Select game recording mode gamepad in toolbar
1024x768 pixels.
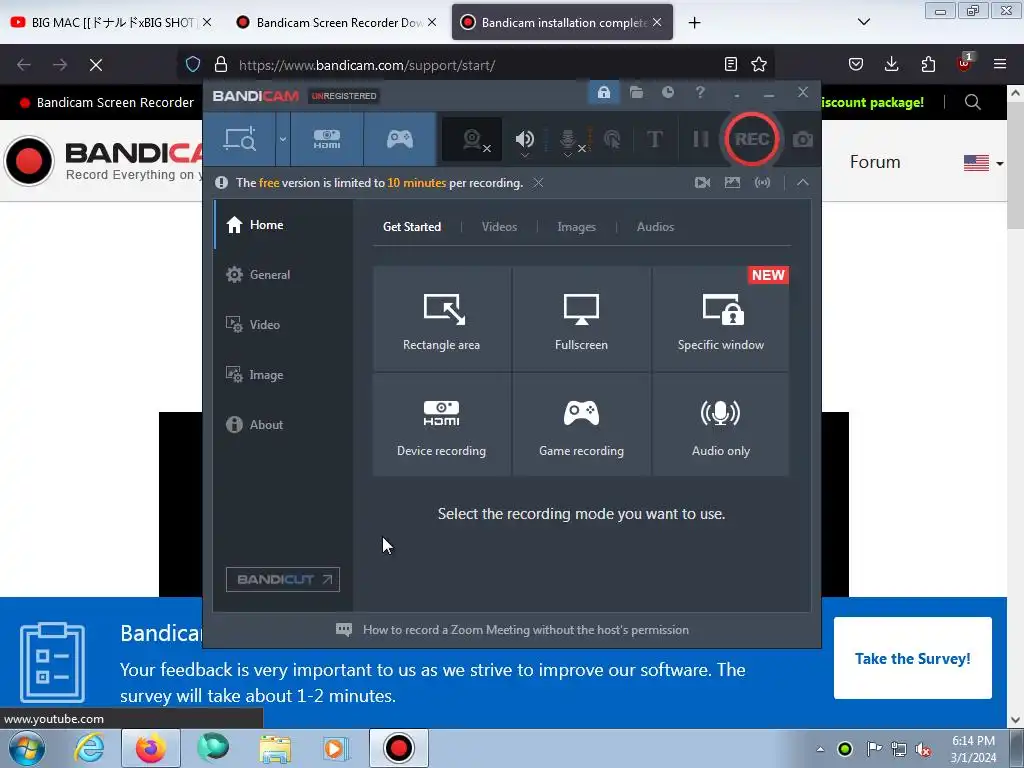click(x=400, y=139)
